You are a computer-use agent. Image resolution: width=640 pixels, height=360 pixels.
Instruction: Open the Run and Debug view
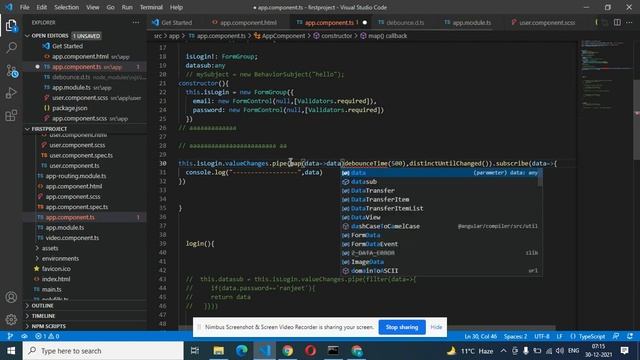(11, 93)
